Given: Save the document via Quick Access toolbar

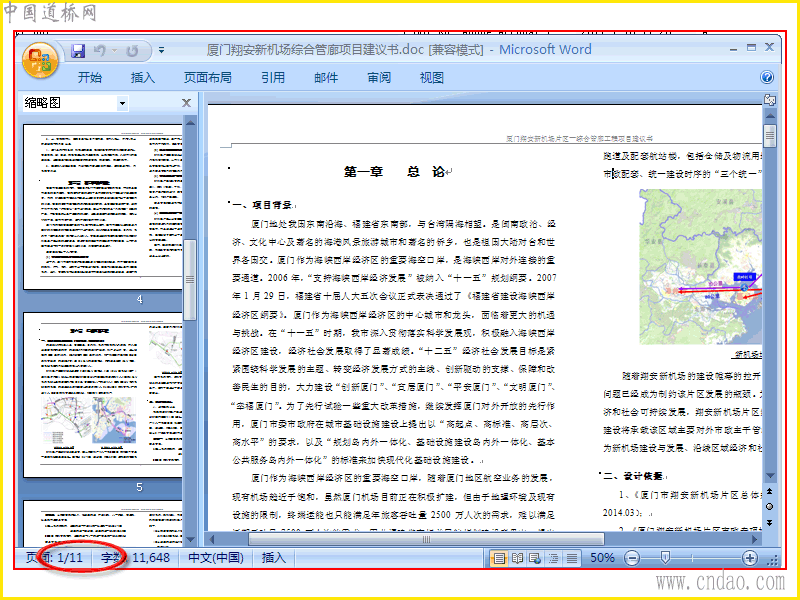Looking at the screenshot, I should tap(78, 51).
